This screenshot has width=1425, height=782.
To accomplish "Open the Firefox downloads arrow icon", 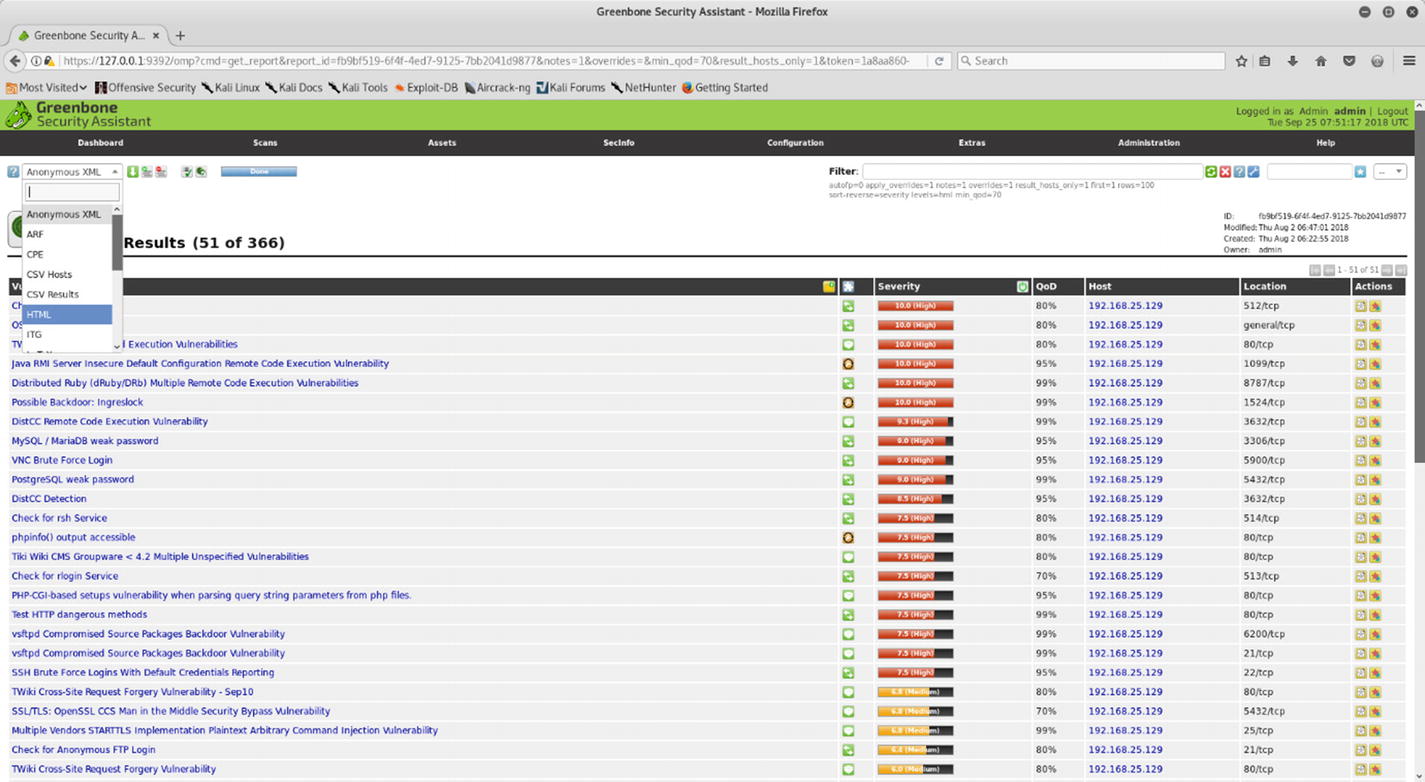I will [1293, 61].
